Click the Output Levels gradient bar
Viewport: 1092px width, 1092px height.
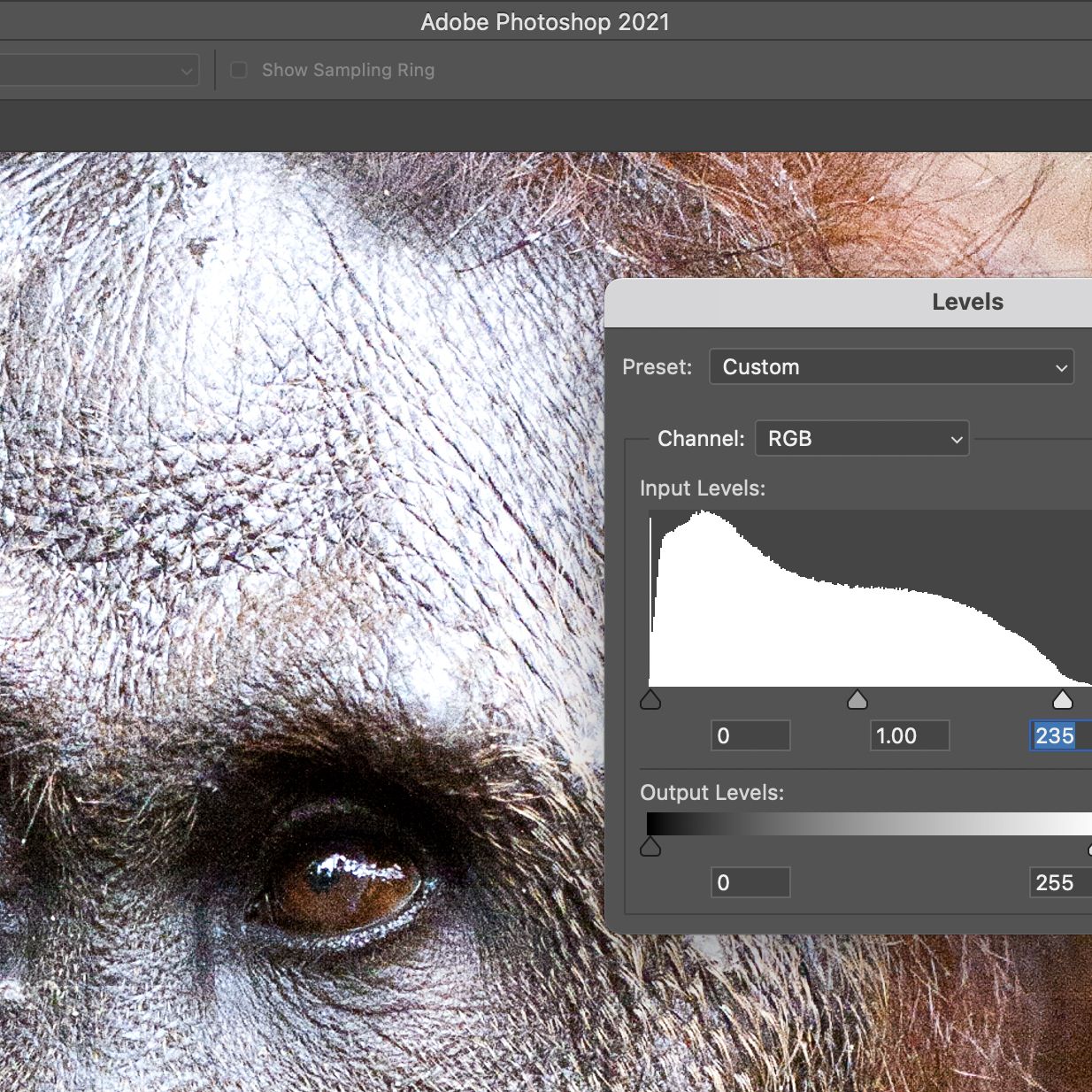tap(869, 824)
